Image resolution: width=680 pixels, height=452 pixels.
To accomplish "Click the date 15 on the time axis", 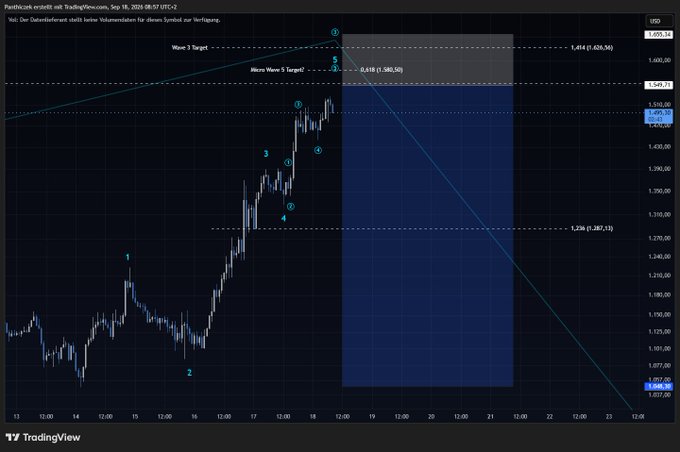I will point(135,416).
